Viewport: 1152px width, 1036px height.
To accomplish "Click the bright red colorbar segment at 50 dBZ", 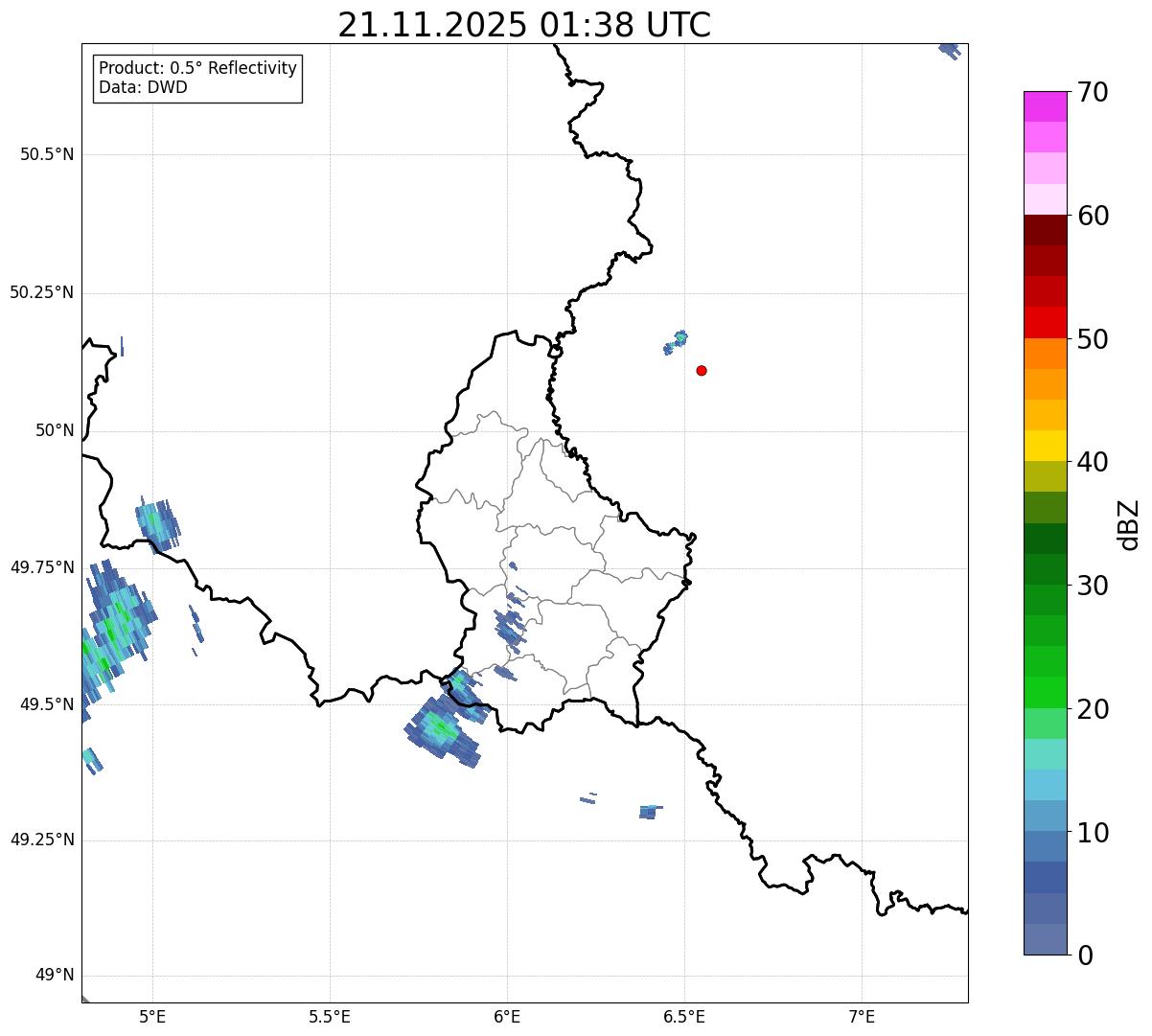I will pos(1045,323).
